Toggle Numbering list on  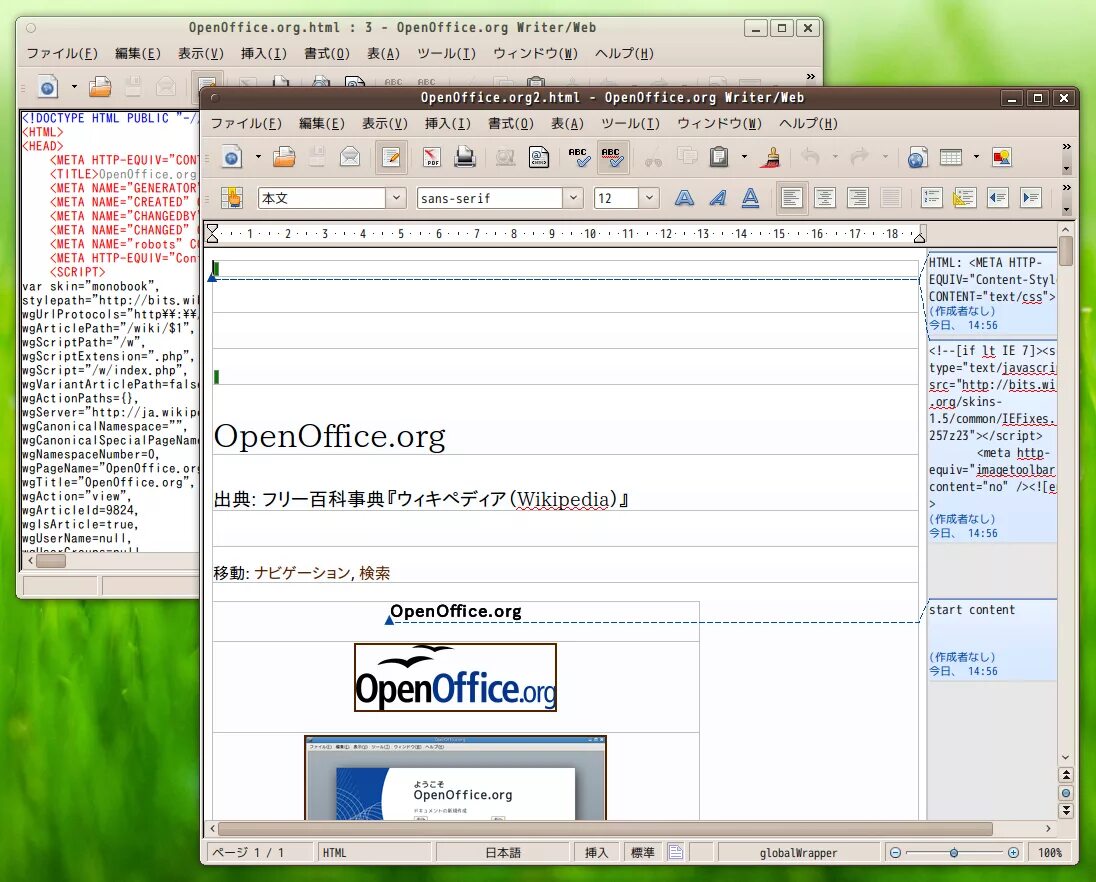pos(932,198)
